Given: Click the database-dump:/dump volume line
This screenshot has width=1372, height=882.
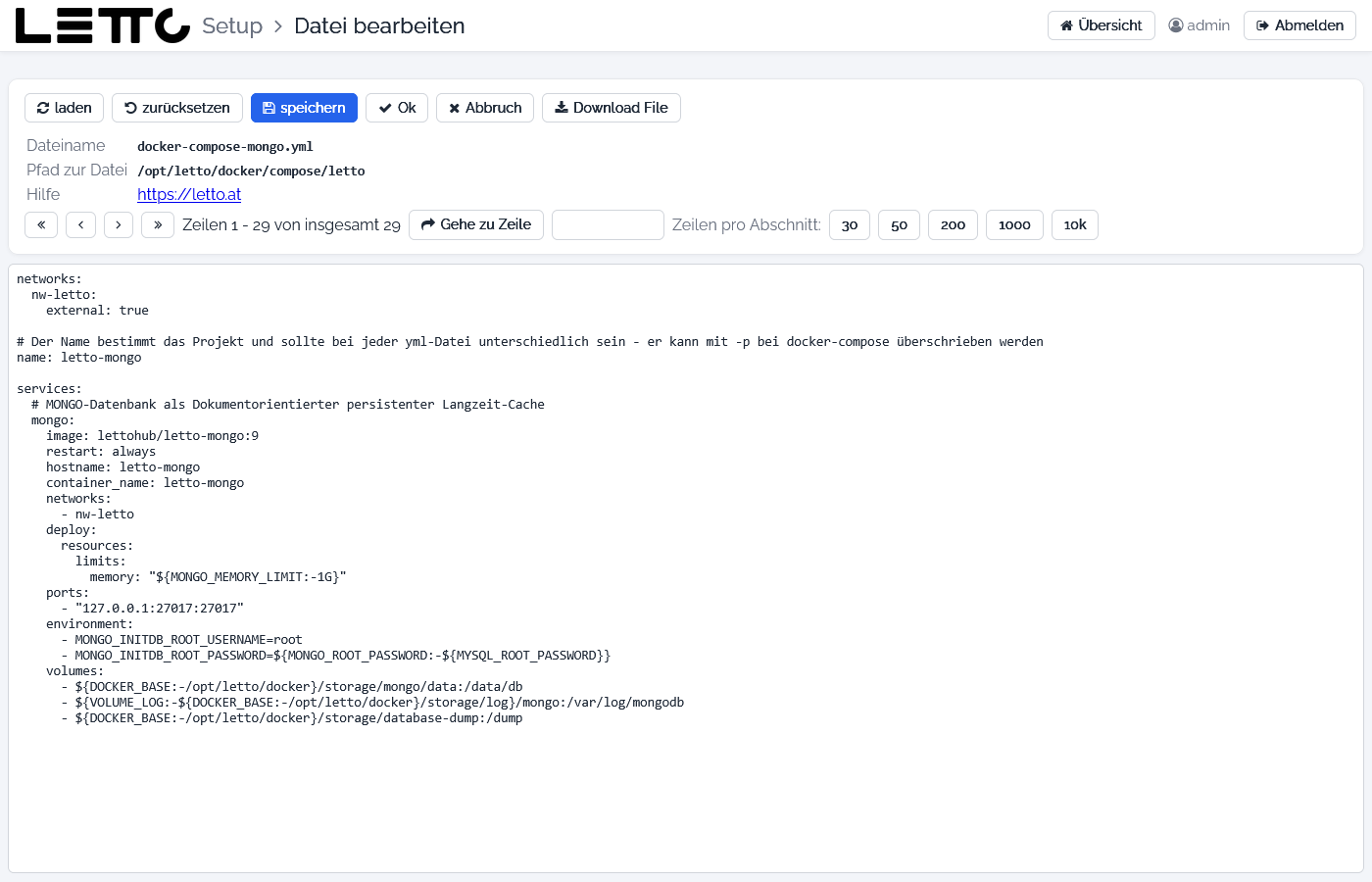Looking at the screenshot, I should 292,718.
